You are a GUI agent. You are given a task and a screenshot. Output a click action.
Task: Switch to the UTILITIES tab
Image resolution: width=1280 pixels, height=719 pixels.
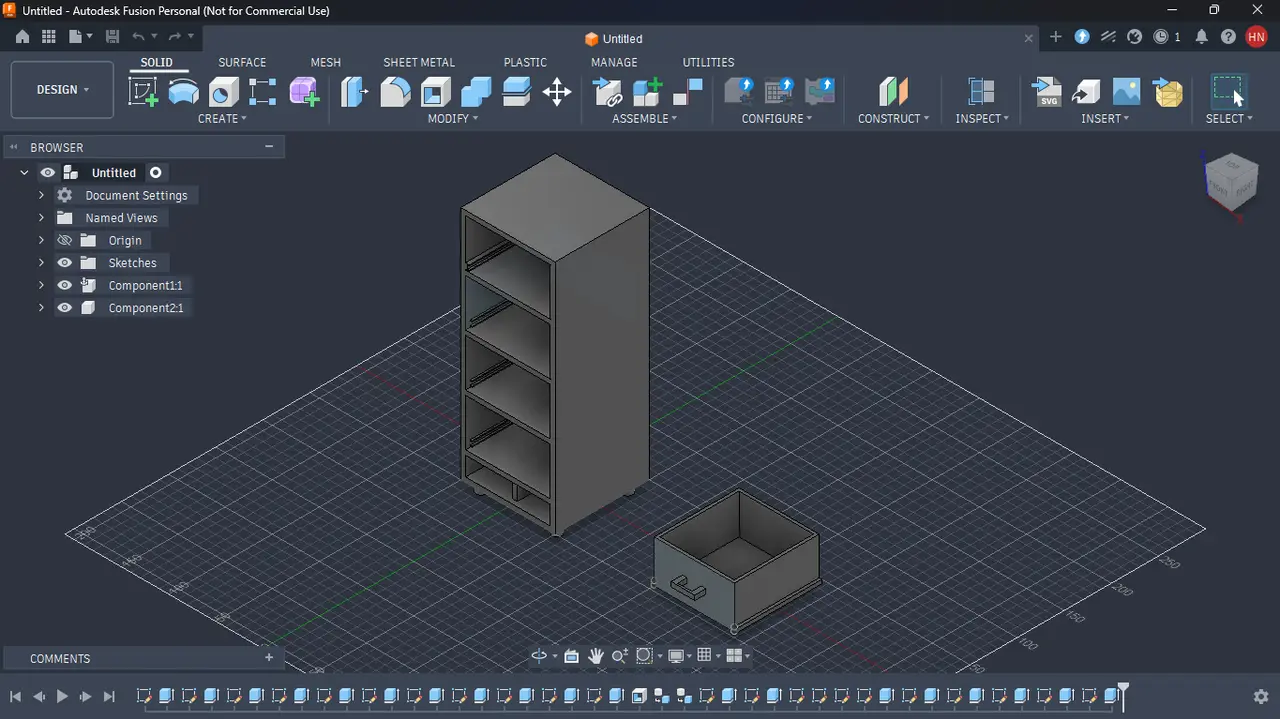[x=708, y=62]
